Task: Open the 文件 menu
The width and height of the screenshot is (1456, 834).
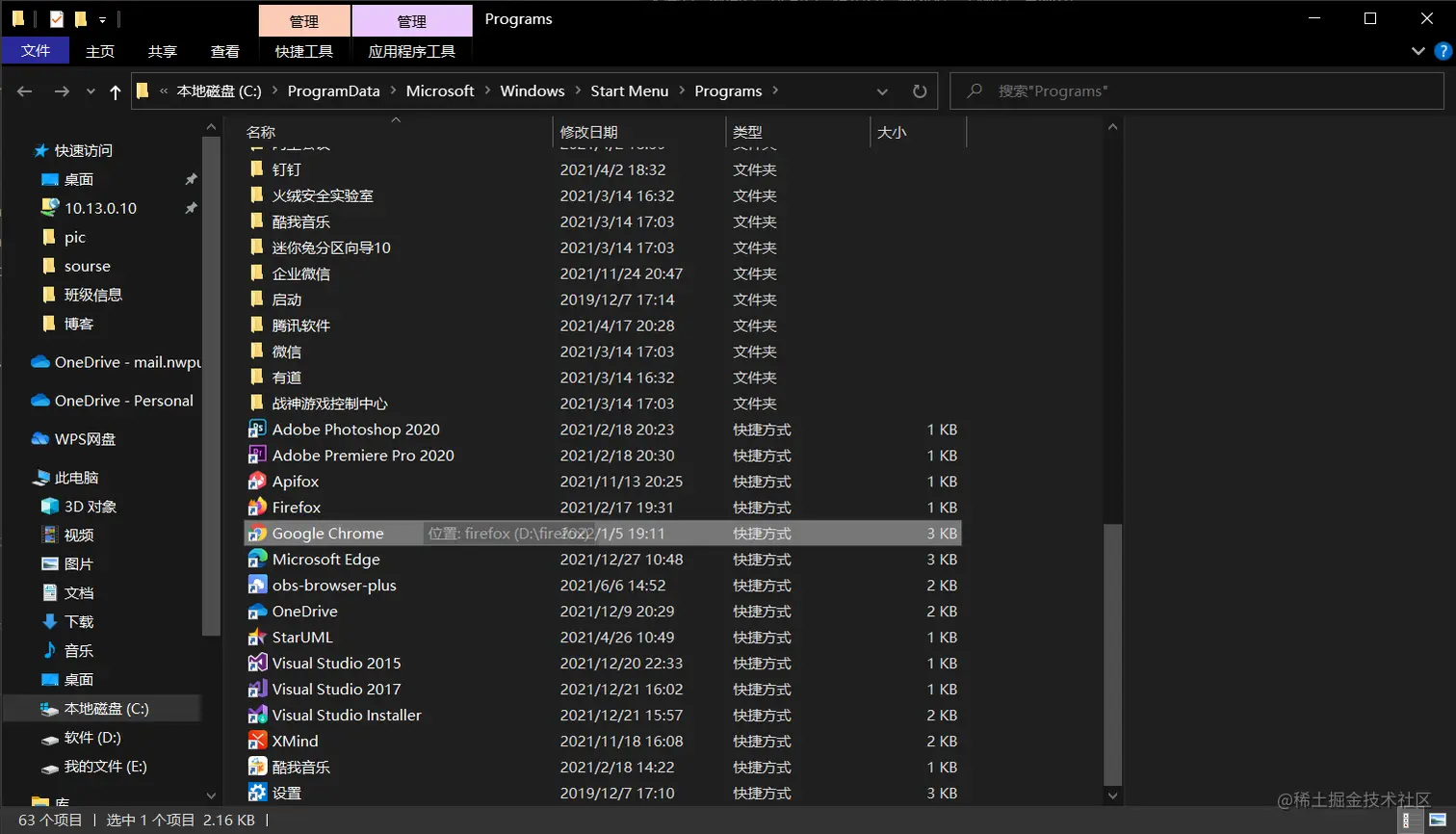Action: click(36, 50)
